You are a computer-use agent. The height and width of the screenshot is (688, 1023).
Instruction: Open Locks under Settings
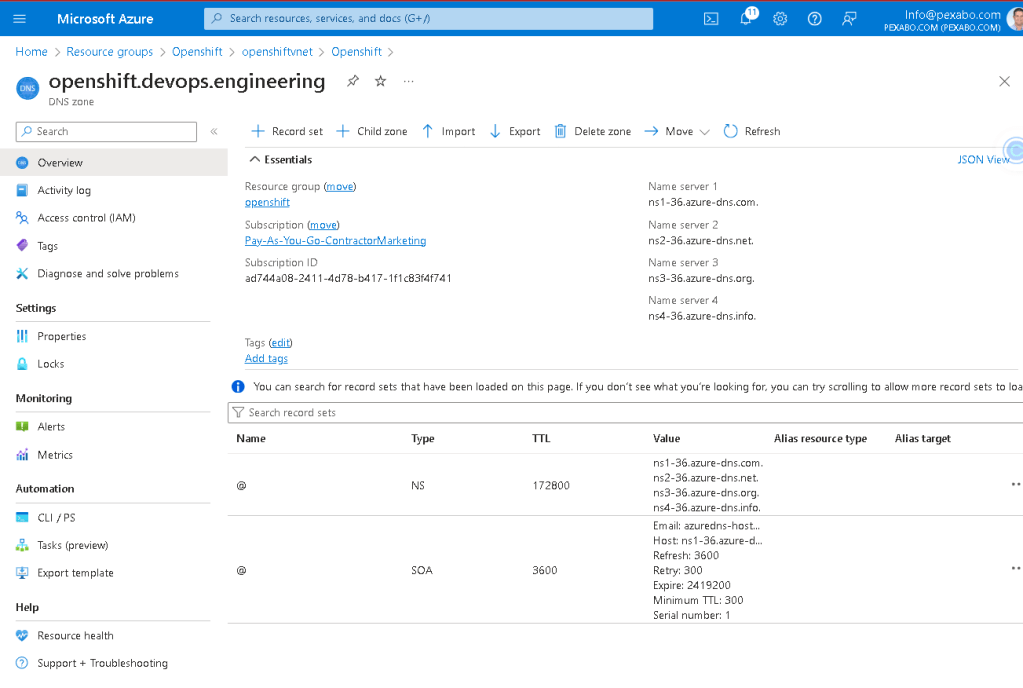pyautogui.click(x=50, y=364)
